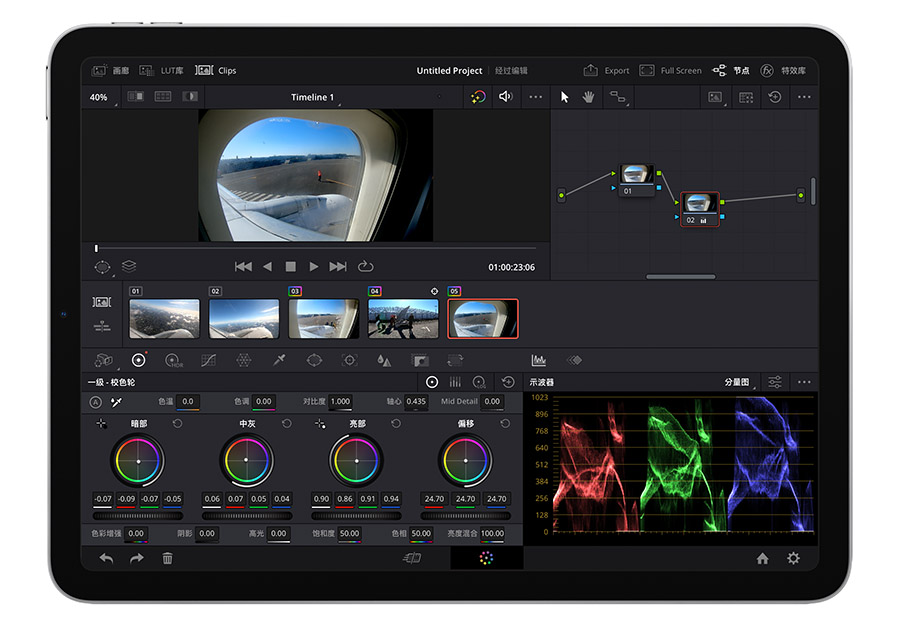This screenshot has height=627, width=900.
Task: Reset the 亮部 (Gain) wheel
Action: coord(395,424)
